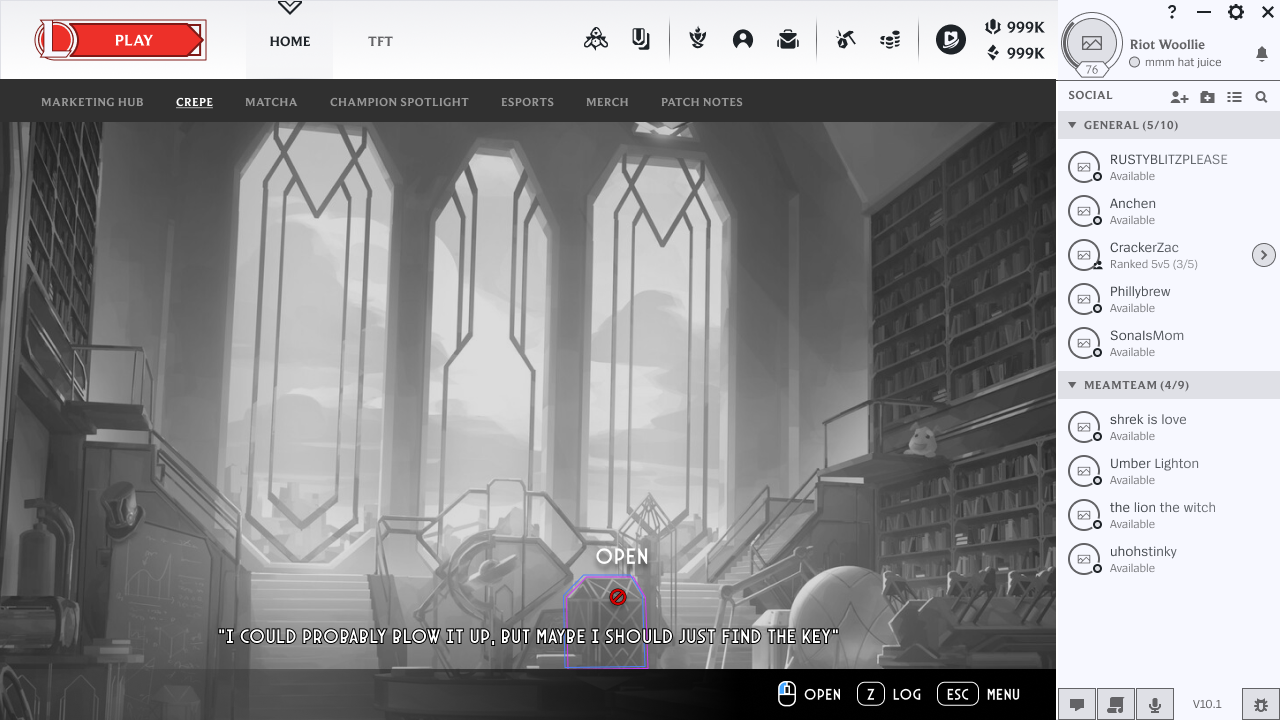Click the bug report icon
The height and width of the screenshot is (720, 1280).
coord(1260,704)
